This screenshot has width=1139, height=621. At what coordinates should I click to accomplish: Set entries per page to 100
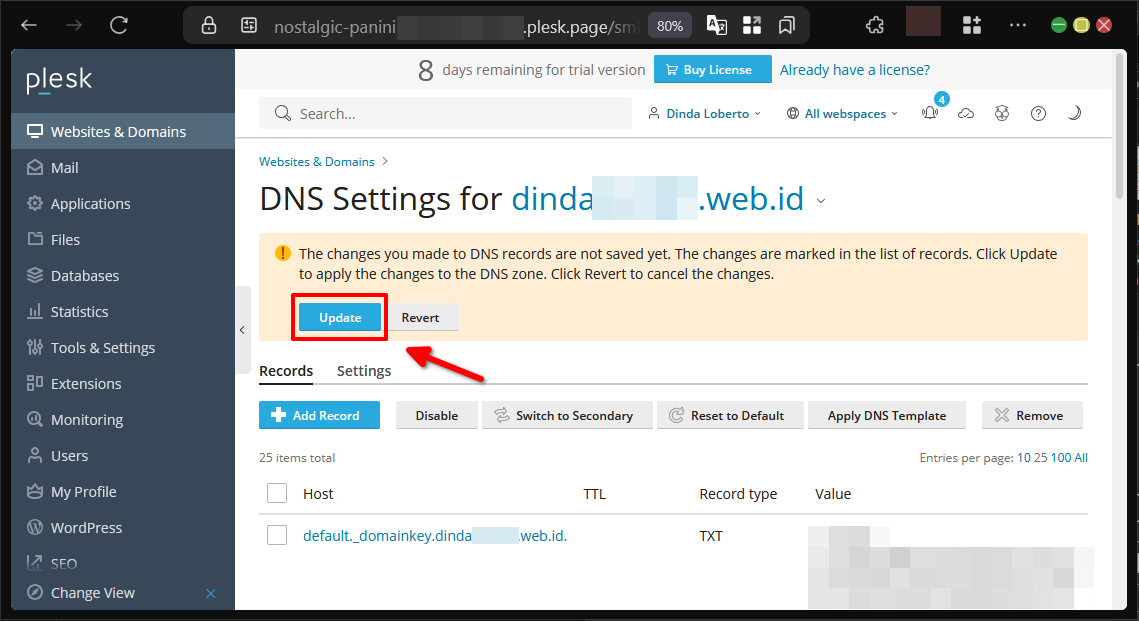(1060, 458)
